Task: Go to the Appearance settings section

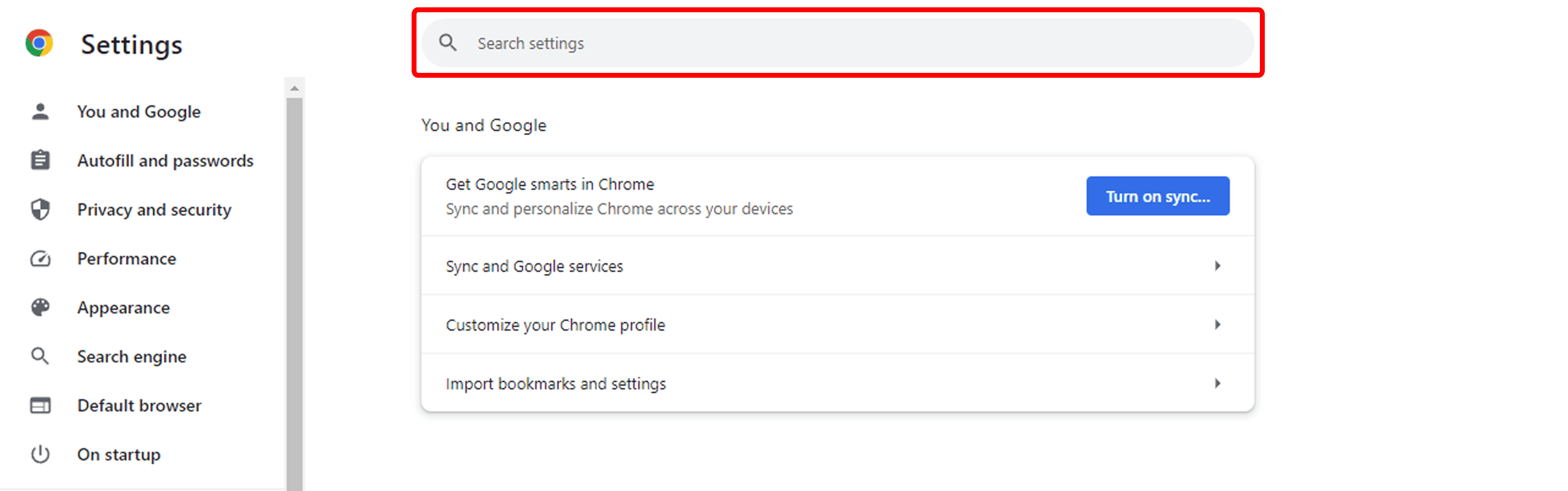Action: click(123, 307)
